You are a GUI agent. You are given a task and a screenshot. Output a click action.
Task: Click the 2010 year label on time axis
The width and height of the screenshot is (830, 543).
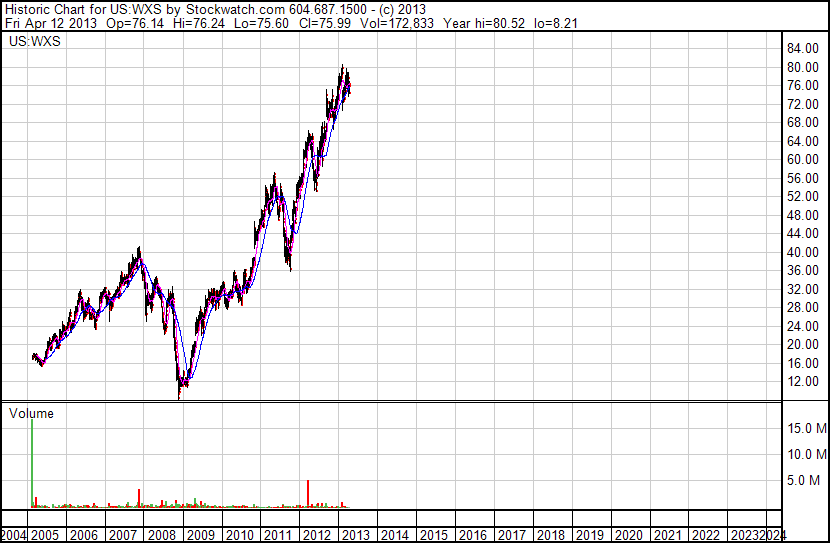pyautogui.click(x=240, y=535)
